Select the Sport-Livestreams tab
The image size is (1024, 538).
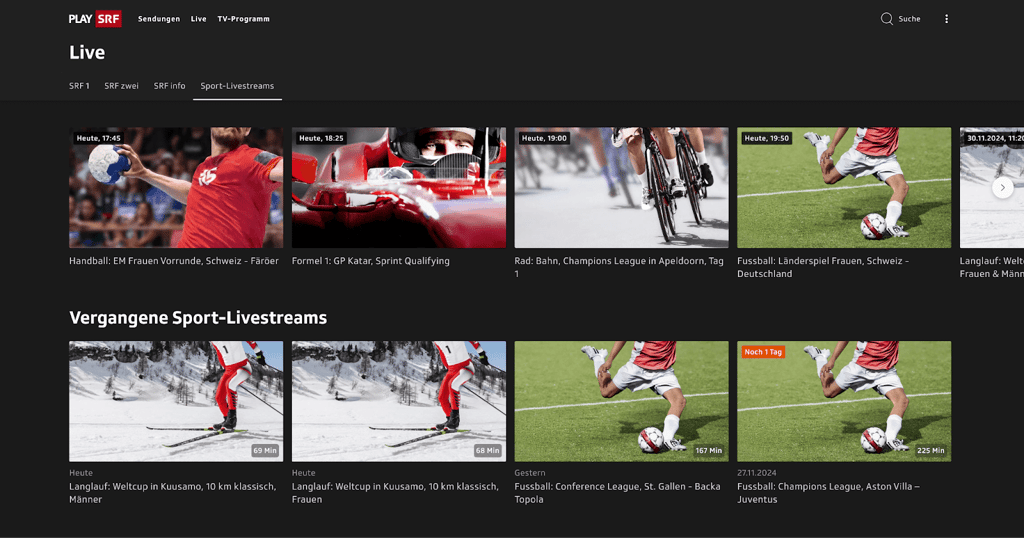coord(237,86)
